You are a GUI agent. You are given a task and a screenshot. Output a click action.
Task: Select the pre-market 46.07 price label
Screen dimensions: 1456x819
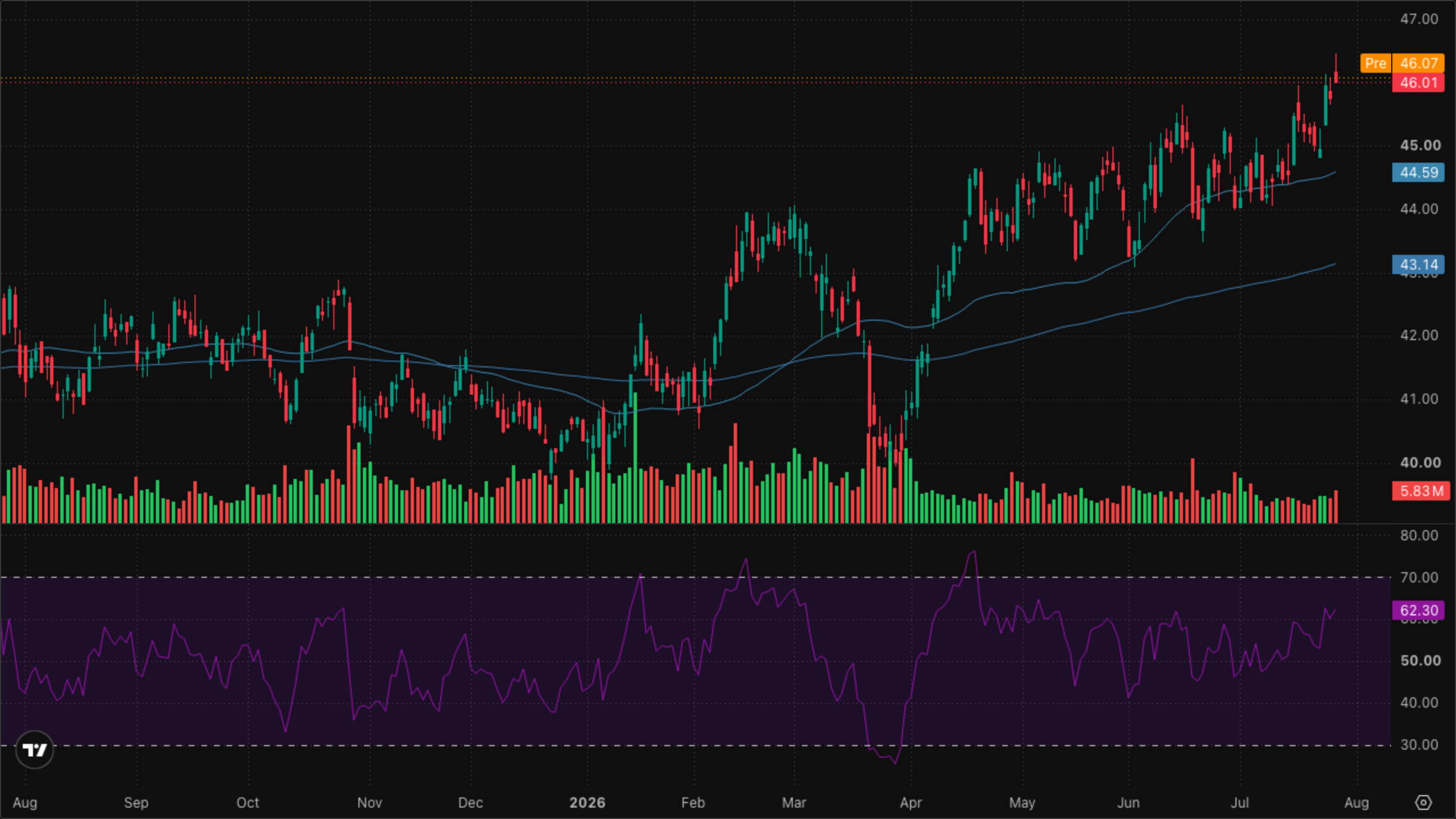[x=1418, y=63]
